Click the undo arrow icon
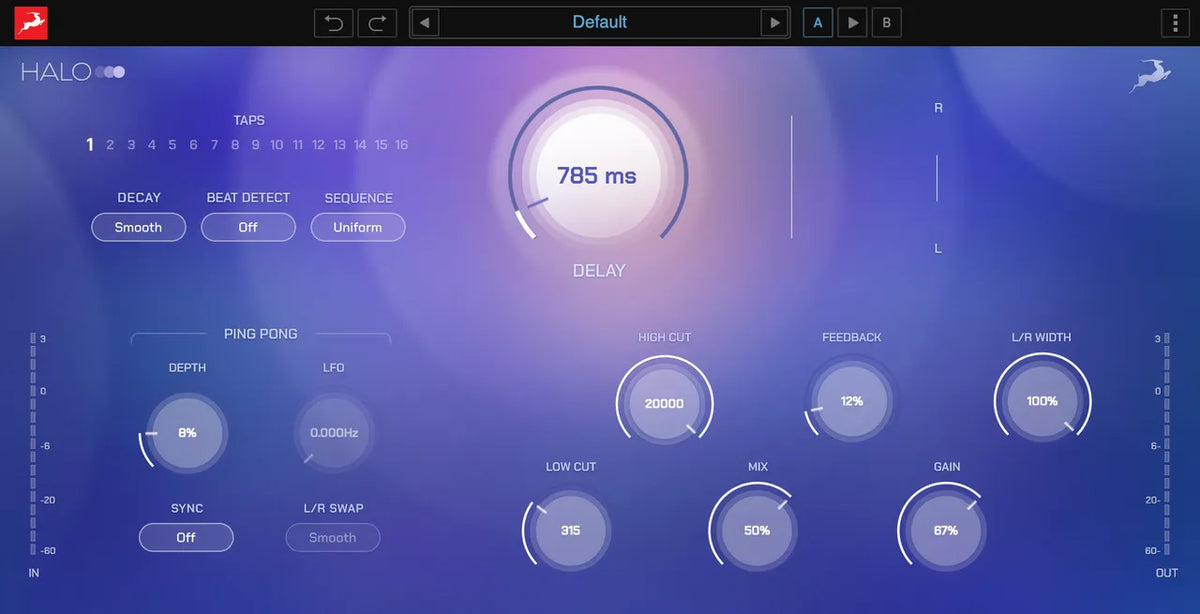This screenshot has width=1200, height=614. (x=333, y=22)
